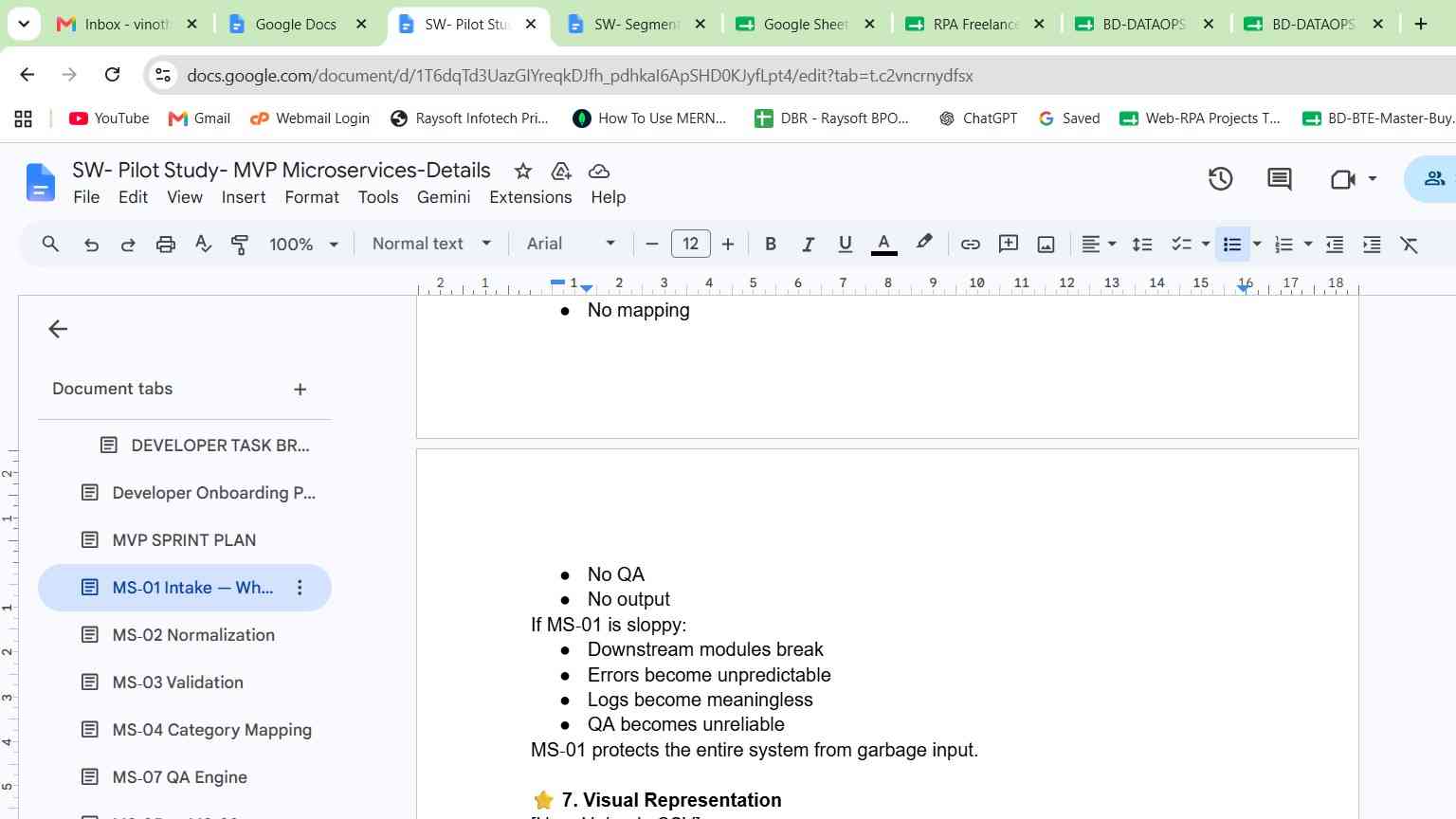The image size is (1456, 819).
Task: Open the Webmail Login bookmark
Action: [310, 118]
